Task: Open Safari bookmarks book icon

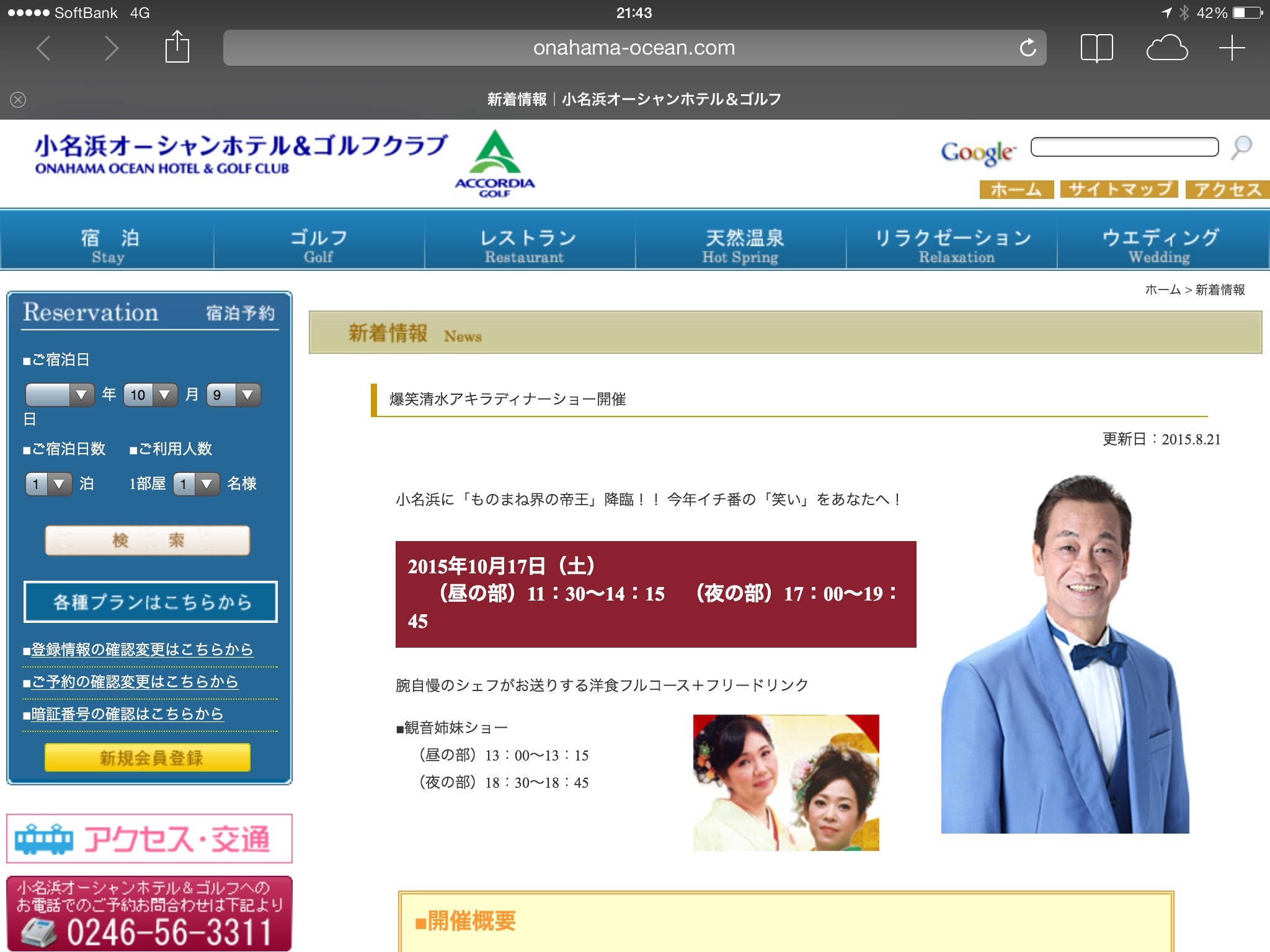Action: 1096,48
